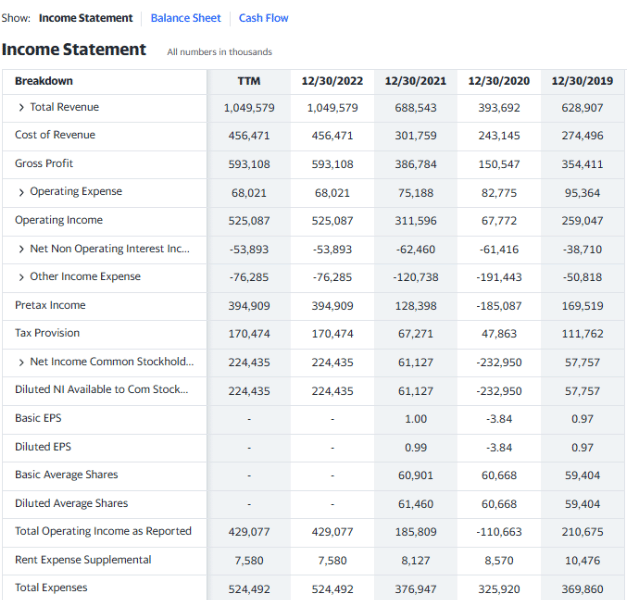The width and height of the screenshot is (627, 600).
Task: Select the 12/30/2022 column header
Action: (332, 80)
